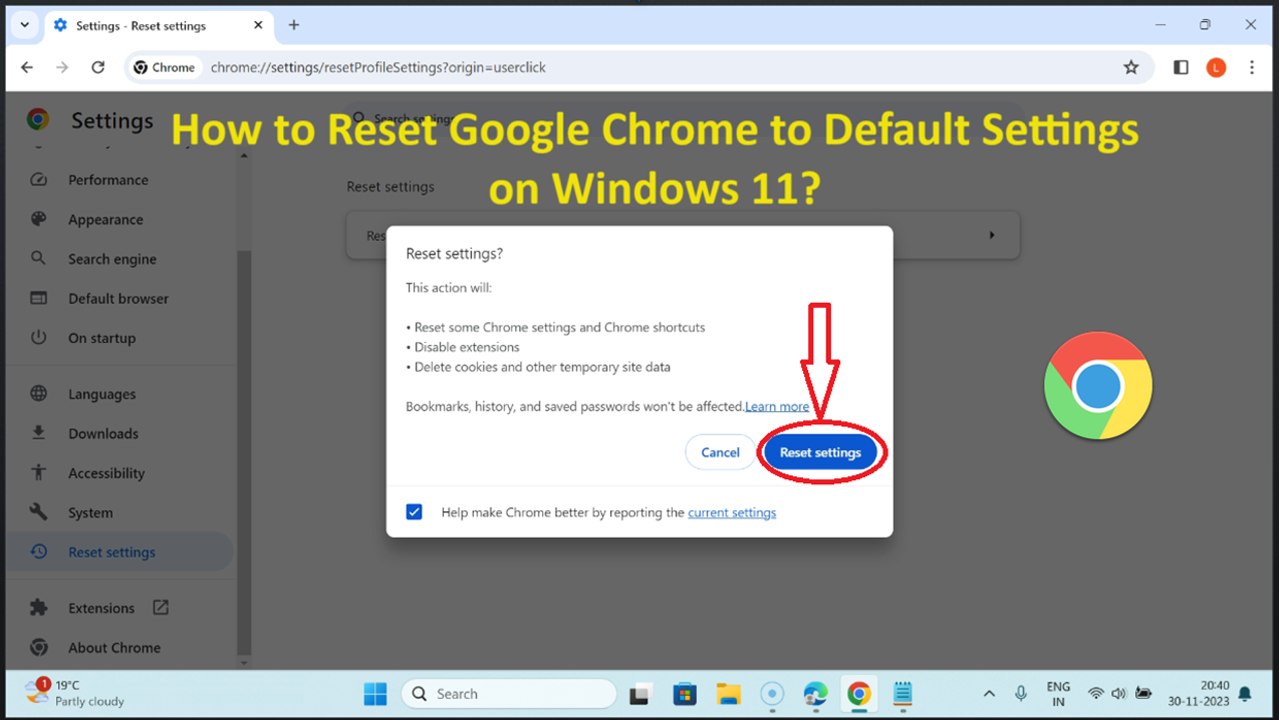Click the Accessibility person icon
The height and width of the screenshot is (720, 1279).
39,473
